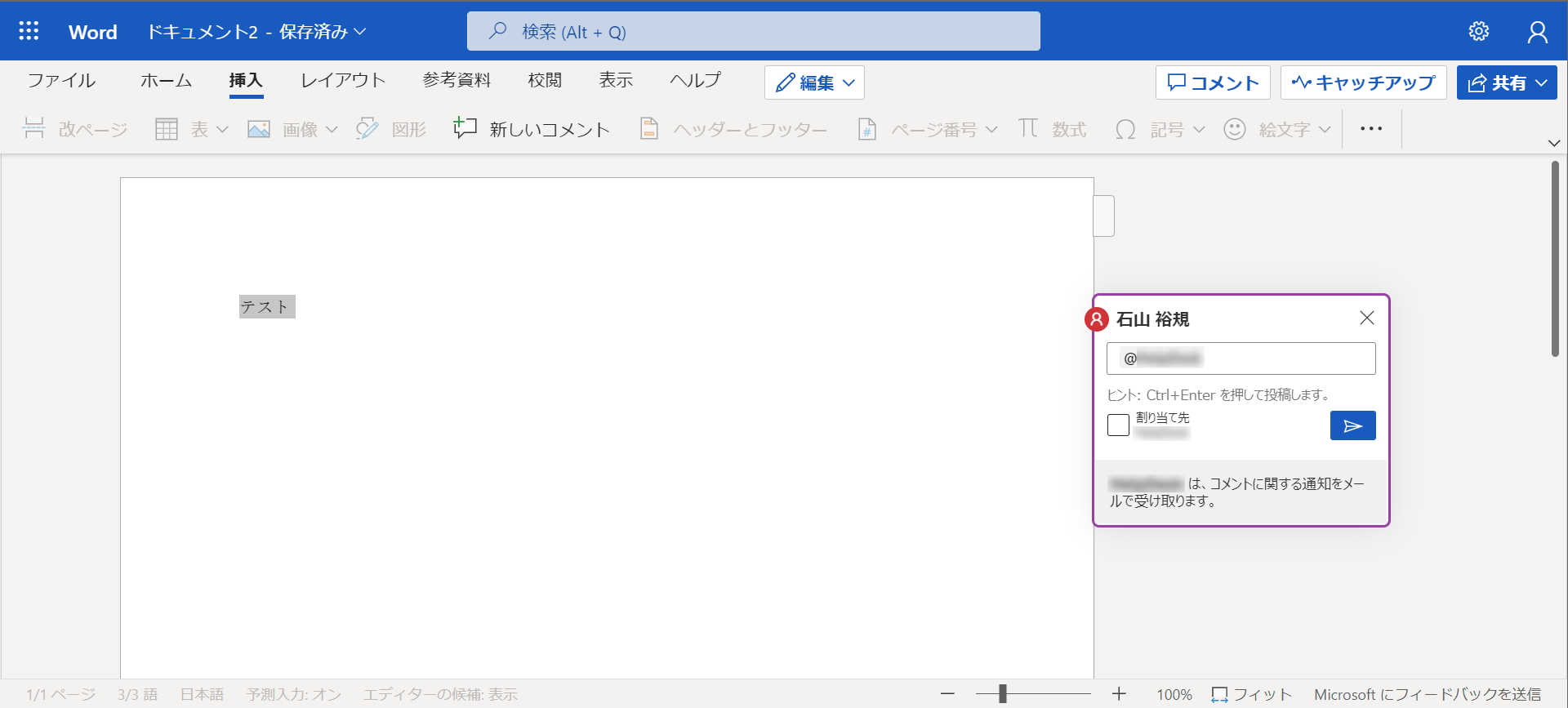Fit the page with the フィット button

click(1252, 694)
